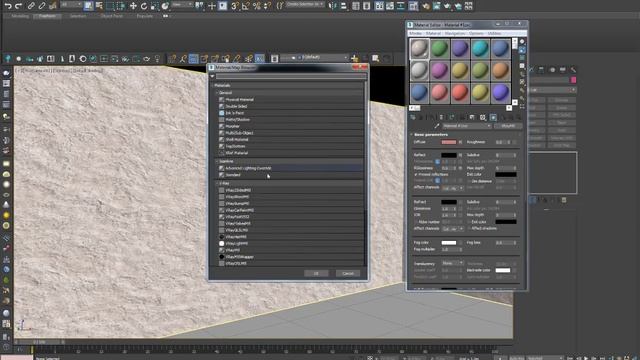Toggle Show Shaded Material in Viewport

493,118
